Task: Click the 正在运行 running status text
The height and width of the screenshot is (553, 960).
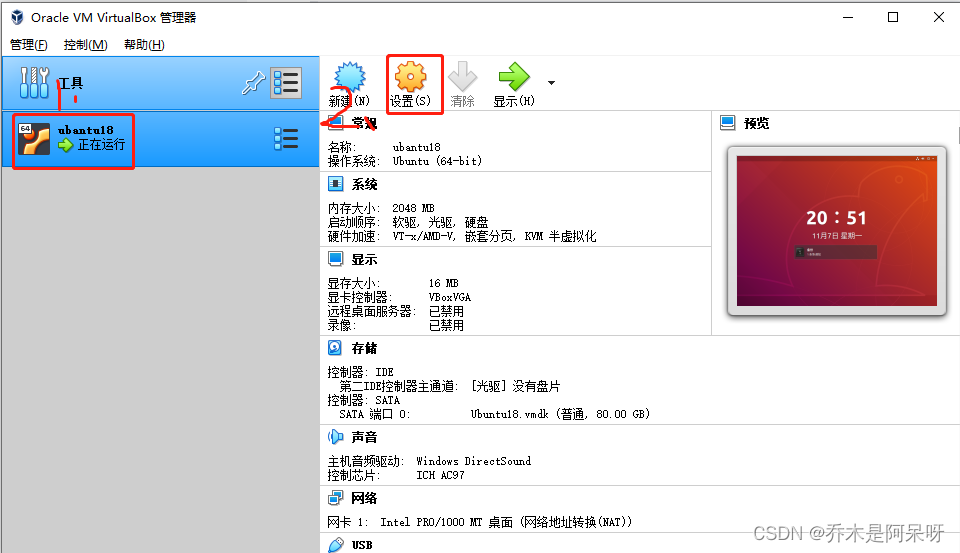Action: pyautogui.click(x=101, y=145)
